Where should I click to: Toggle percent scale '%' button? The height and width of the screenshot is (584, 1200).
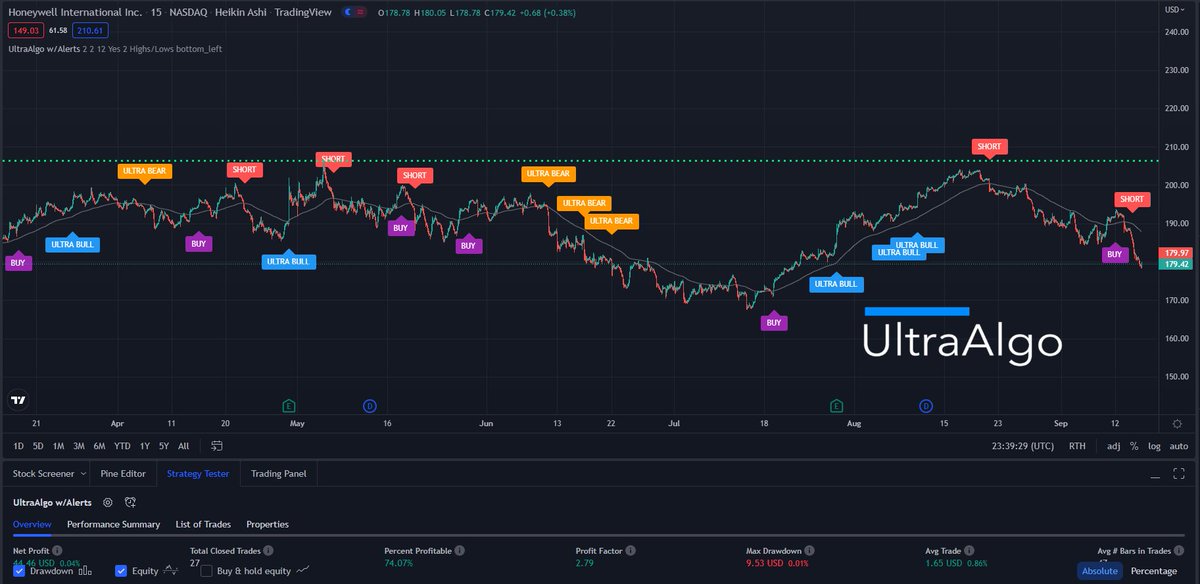click(x=1136, y=446)
